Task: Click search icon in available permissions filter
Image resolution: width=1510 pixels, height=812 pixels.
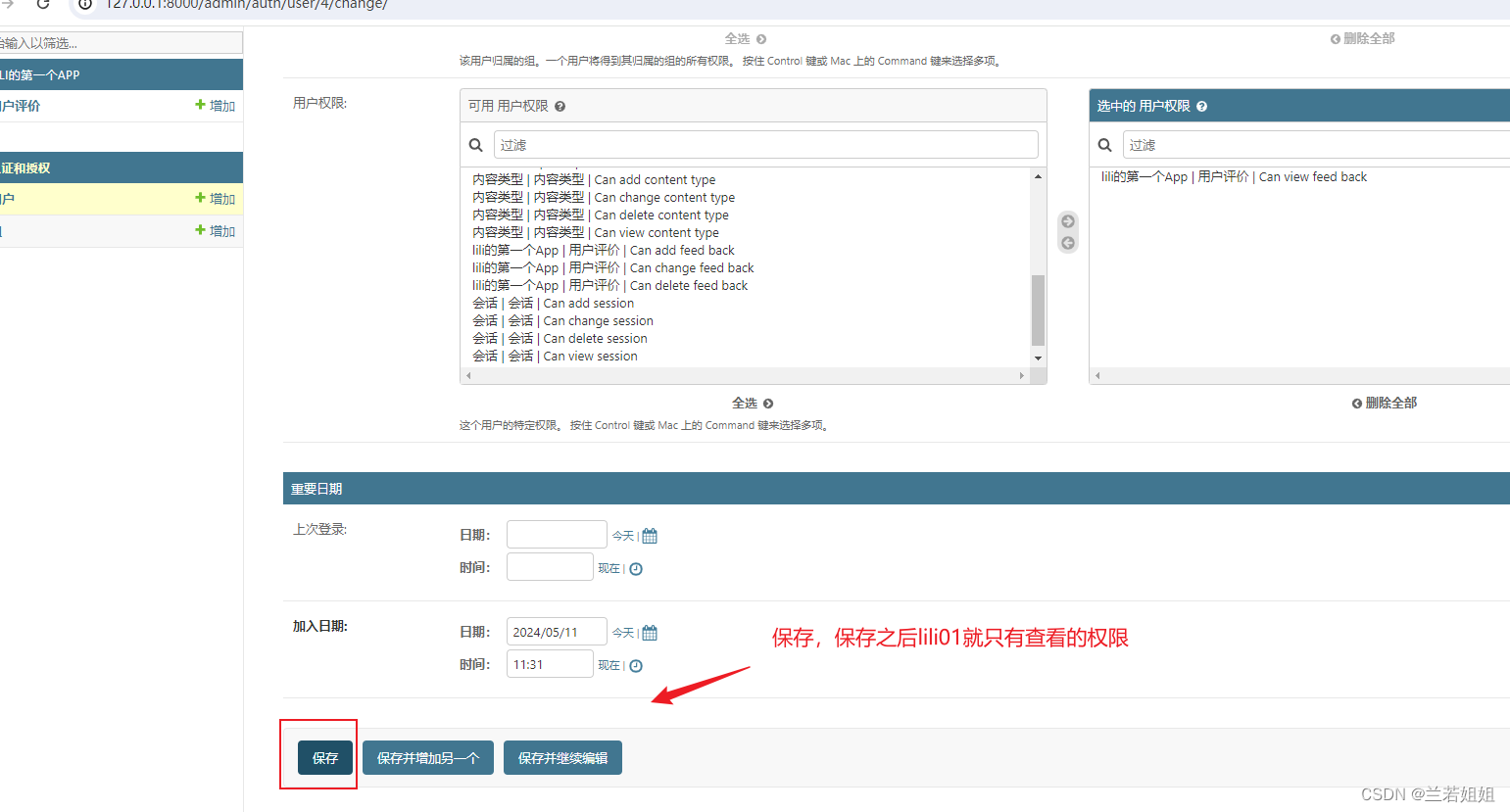Action: [x=476, y=145]
